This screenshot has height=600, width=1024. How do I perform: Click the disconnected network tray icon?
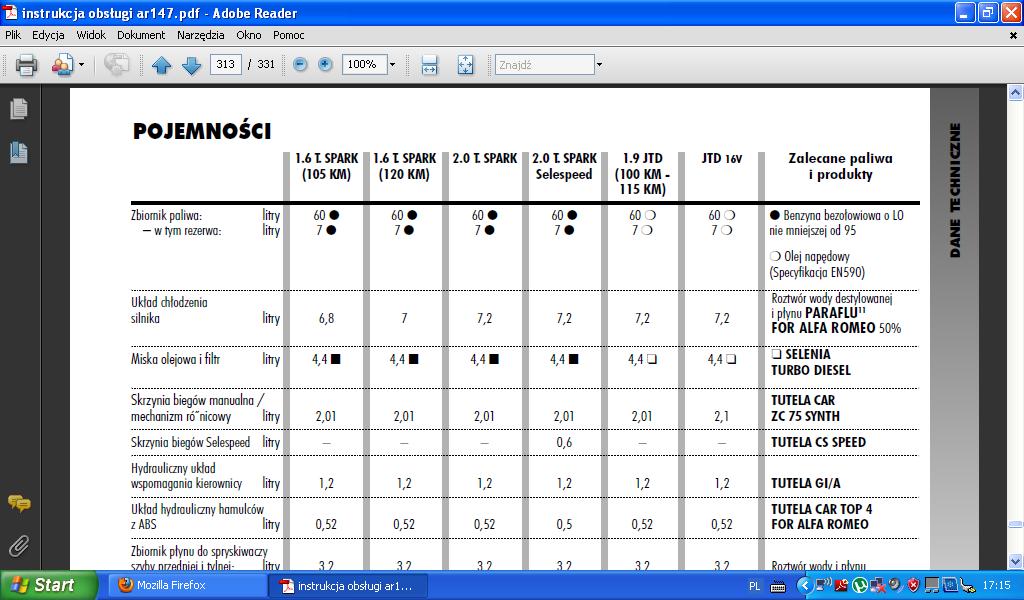[877, 585]
